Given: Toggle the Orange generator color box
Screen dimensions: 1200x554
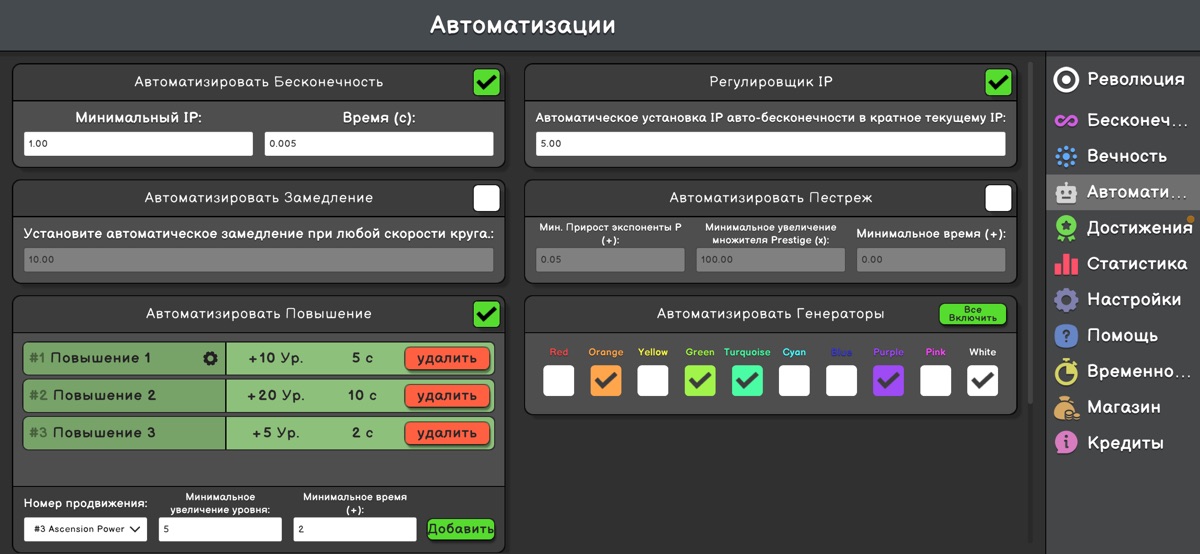Looking at the screenshot, I should [606, 380].
